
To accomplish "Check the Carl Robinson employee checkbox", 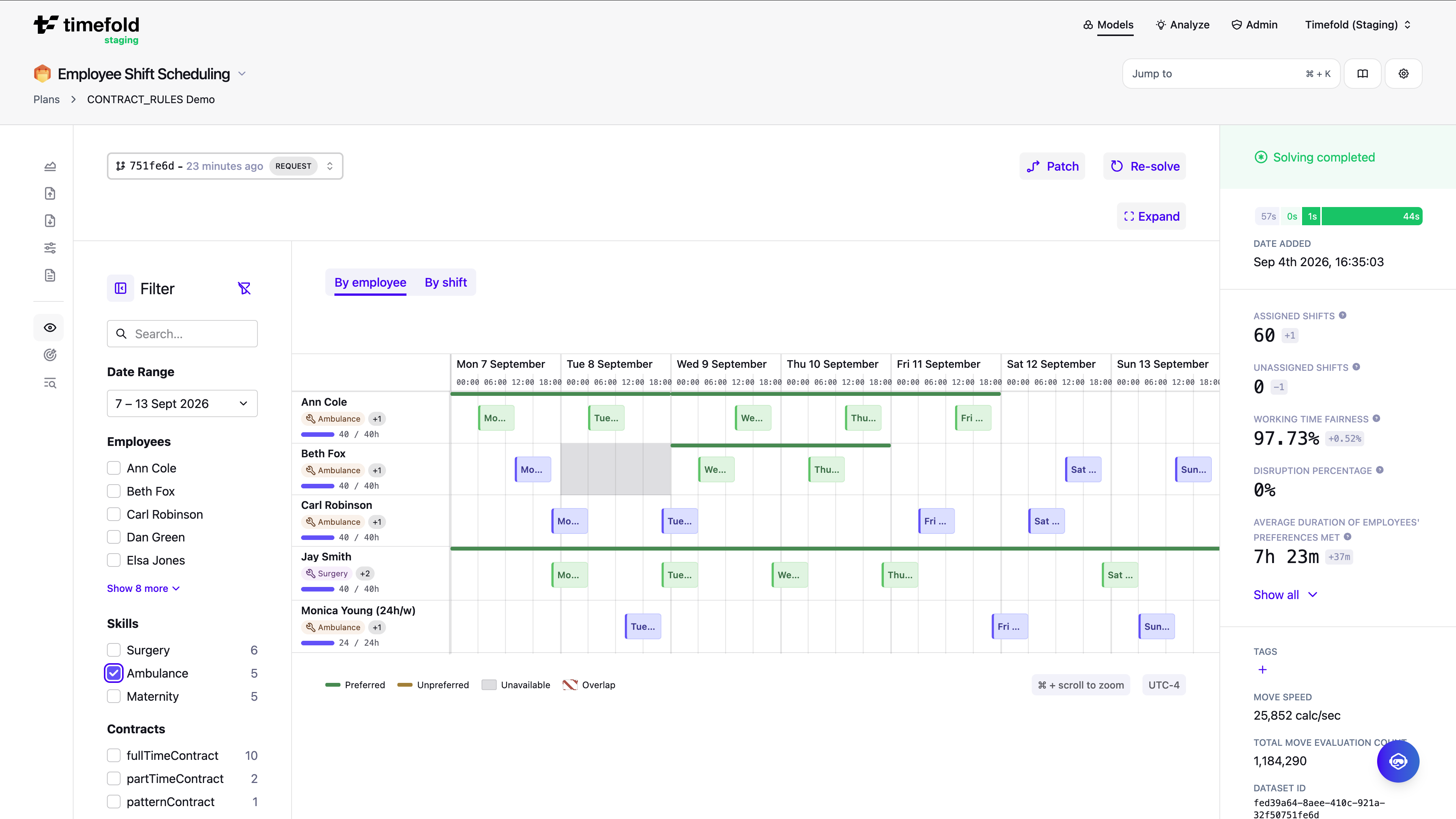I will (114, 515).
